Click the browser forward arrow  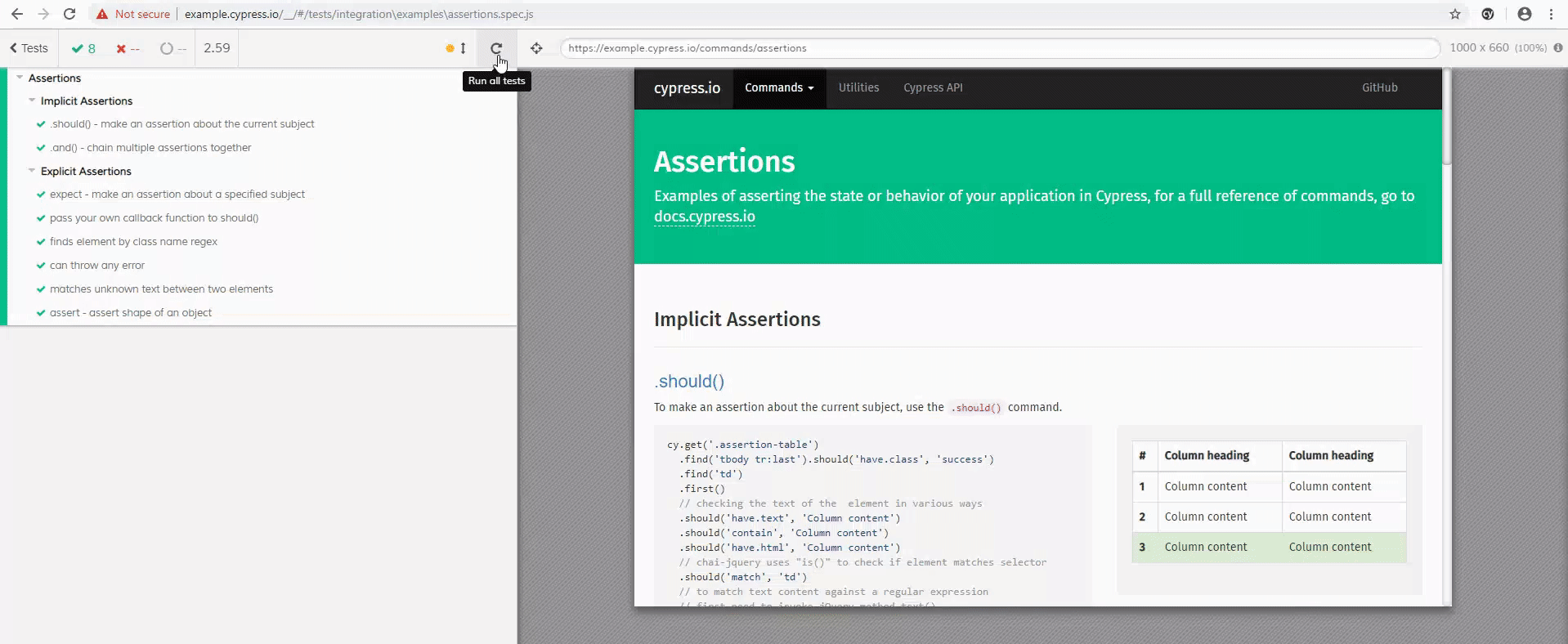click(43, 14)
